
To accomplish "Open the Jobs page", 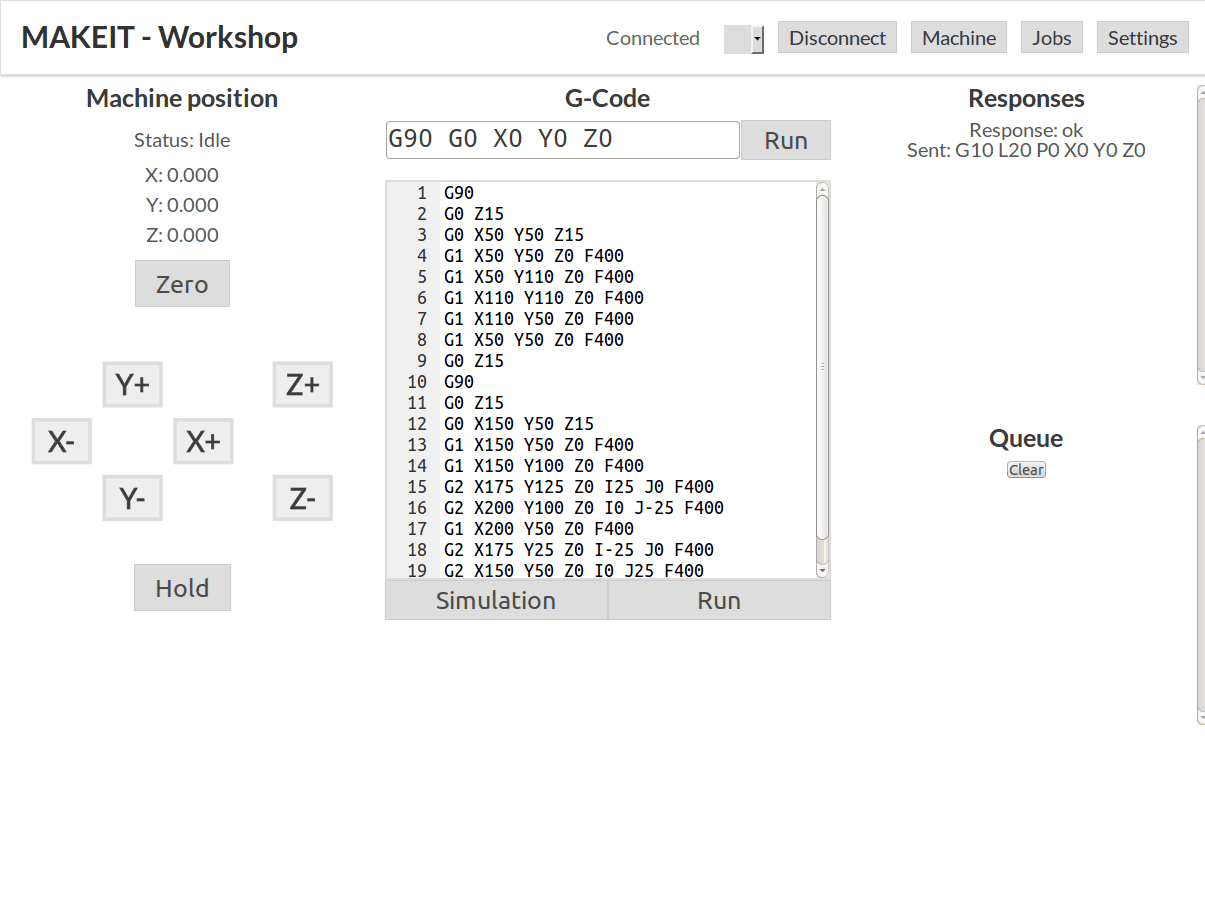I will point(1051,37).
